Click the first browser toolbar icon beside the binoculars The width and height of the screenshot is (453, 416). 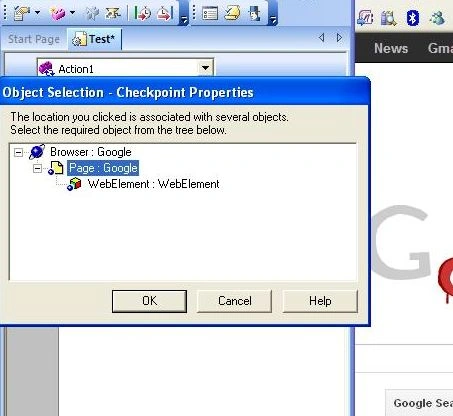click(365, 18)
